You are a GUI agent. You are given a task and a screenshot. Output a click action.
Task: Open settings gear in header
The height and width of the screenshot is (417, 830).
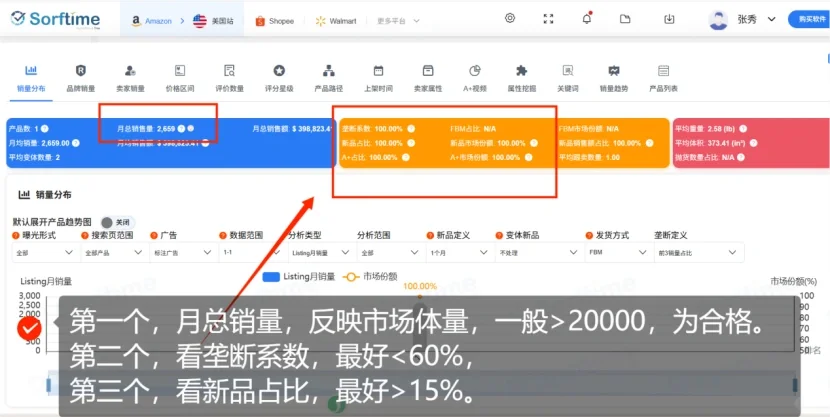(x=510, y=19)
